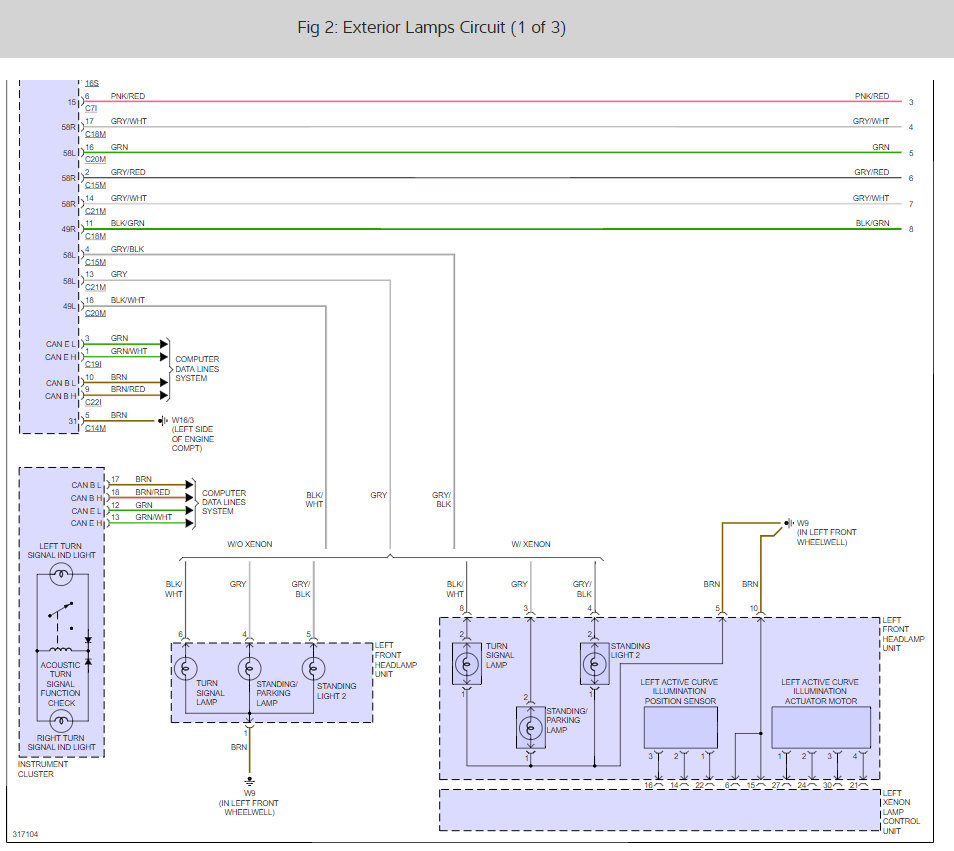Click the Fig 2 Exterior Lamps Circuit title
This screenshot has width=954, height=851.
431,28
